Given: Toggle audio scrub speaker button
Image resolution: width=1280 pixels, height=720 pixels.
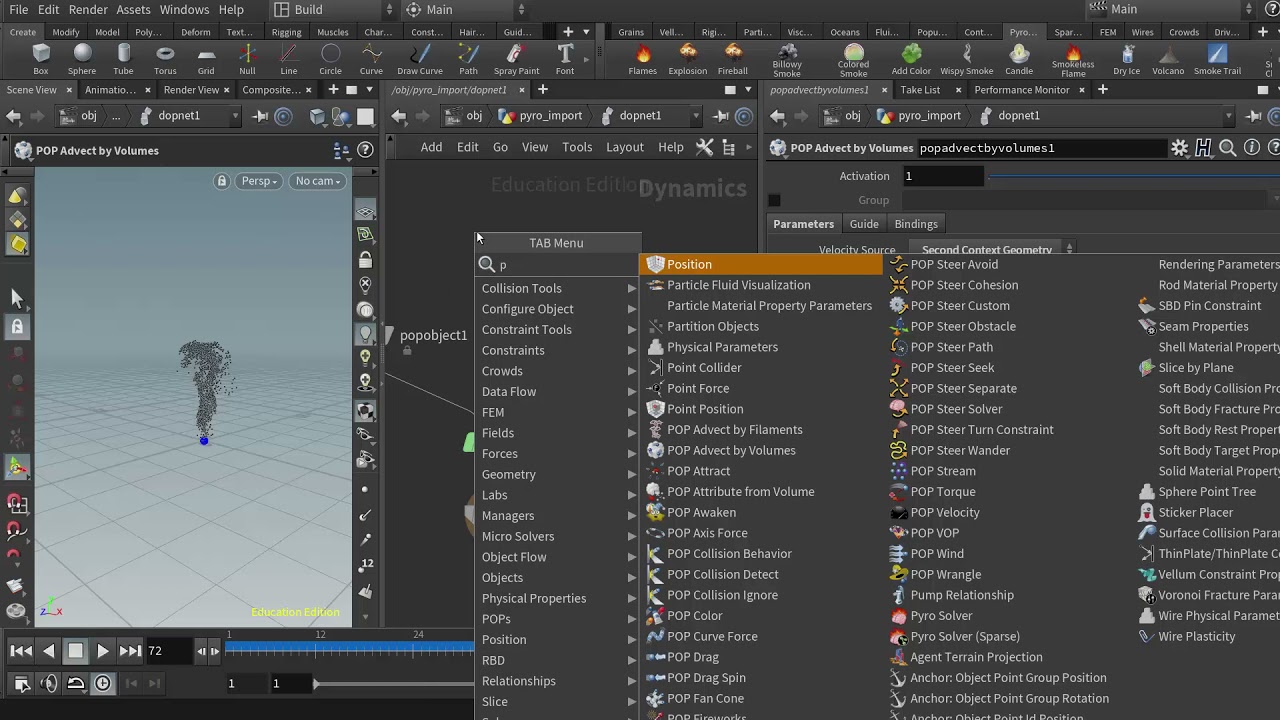Looking at the screenshot, I should (x=49, y=683).
